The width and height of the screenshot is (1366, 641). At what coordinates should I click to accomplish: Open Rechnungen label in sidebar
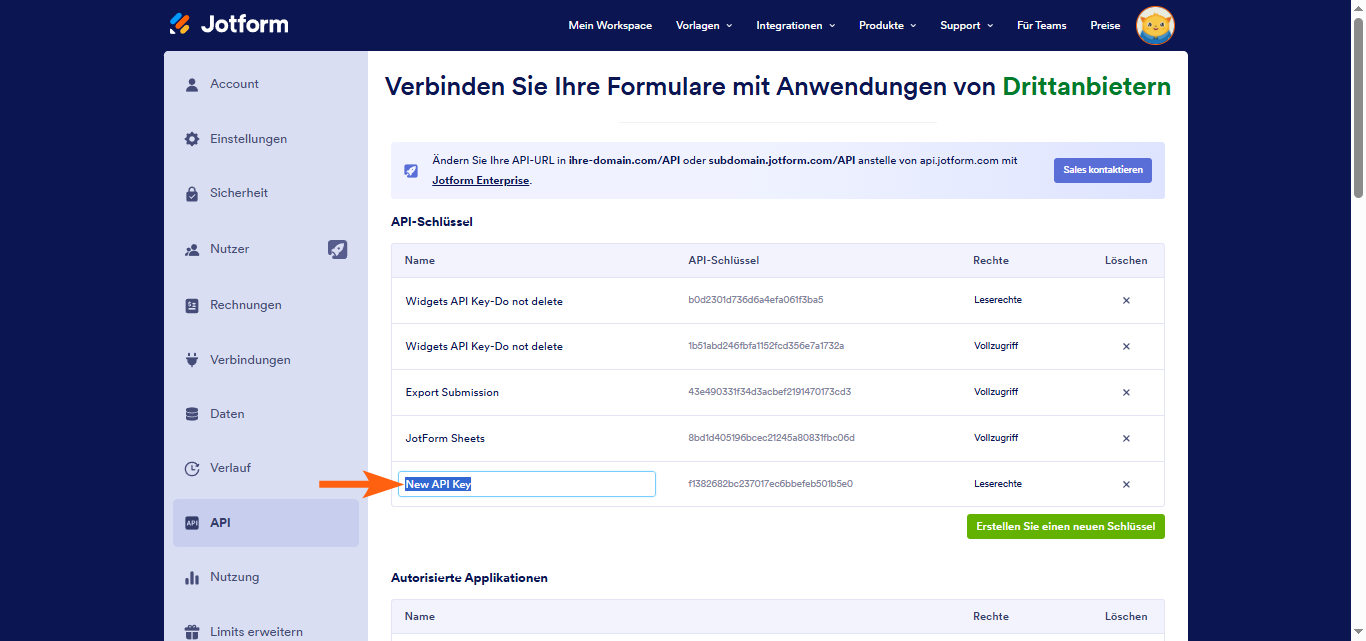pyautogui.click(x=246, y=305)
